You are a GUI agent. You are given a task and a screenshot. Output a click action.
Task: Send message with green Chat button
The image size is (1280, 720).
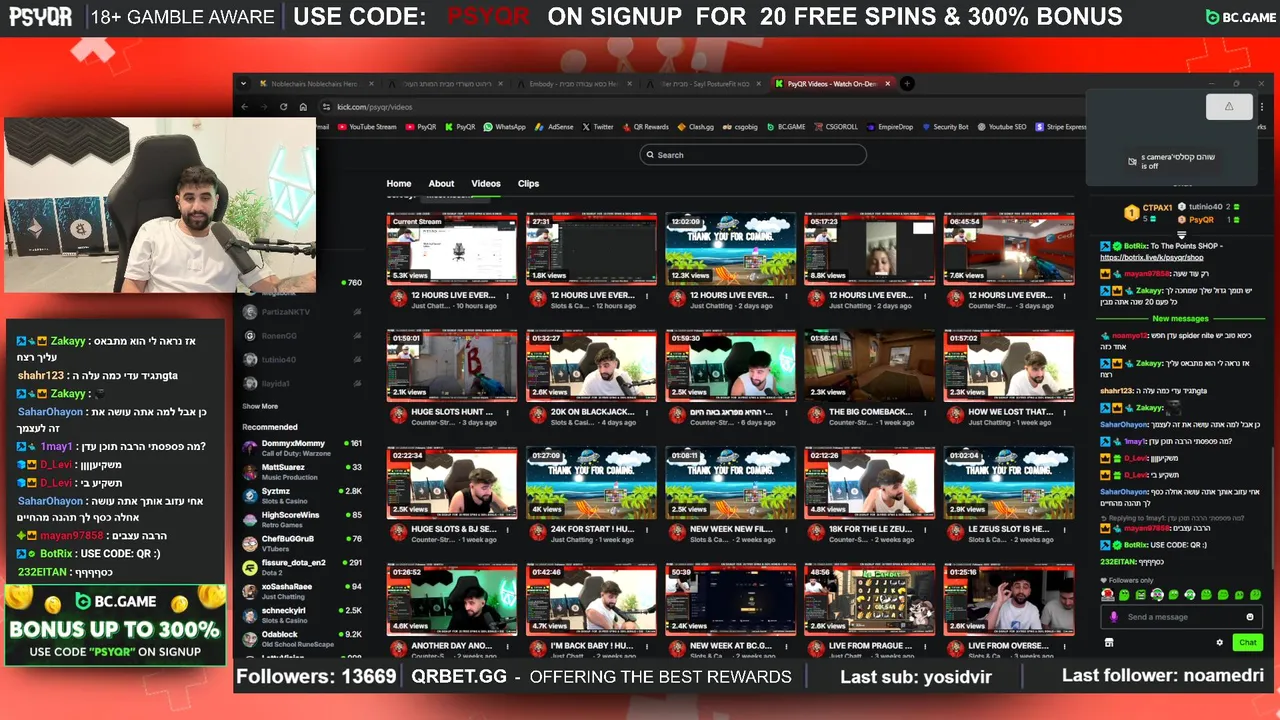pos(1247,643)
